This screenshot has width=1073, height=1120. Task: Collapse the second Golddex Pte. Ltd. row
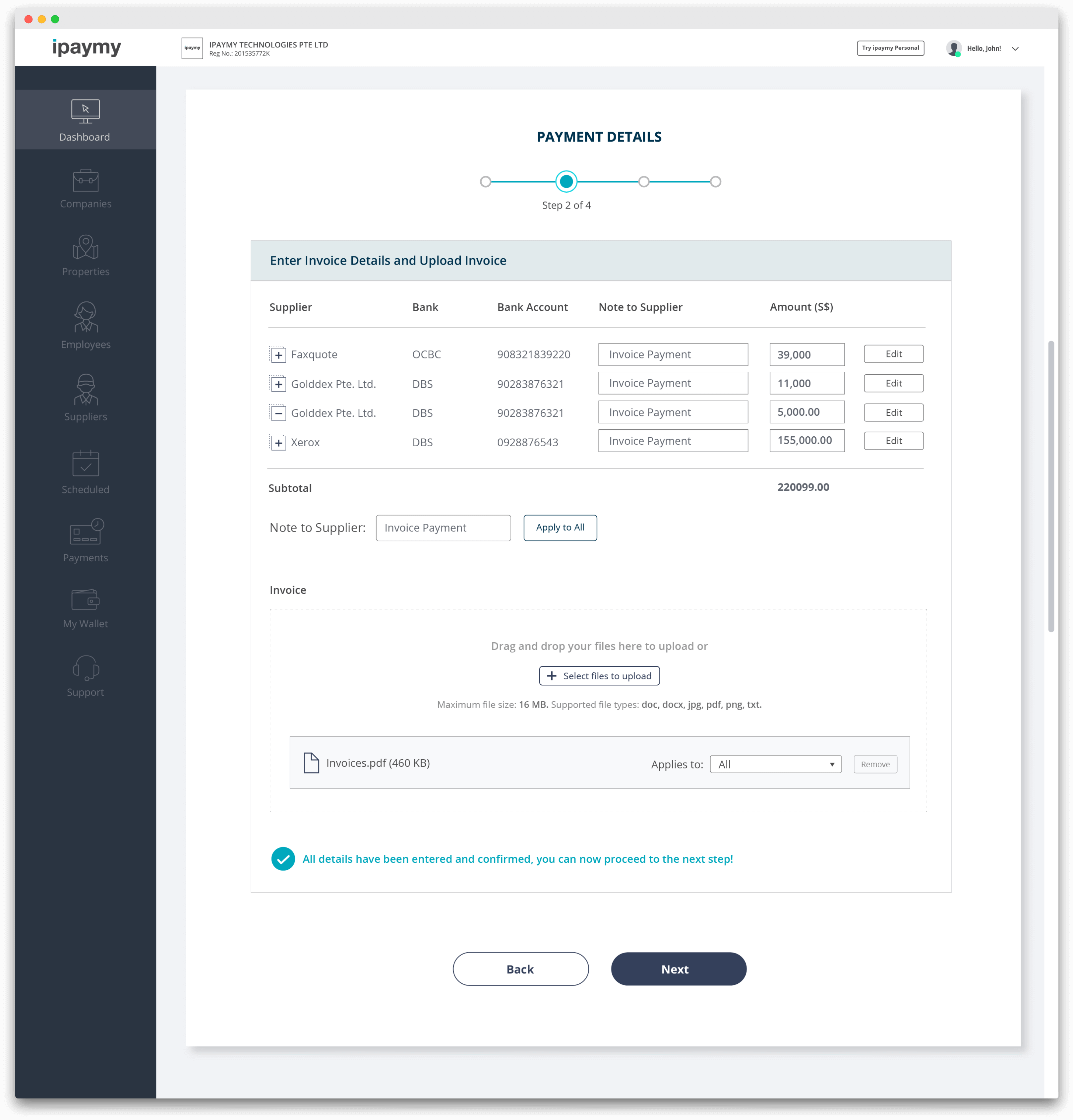click(x=278, y=412)
